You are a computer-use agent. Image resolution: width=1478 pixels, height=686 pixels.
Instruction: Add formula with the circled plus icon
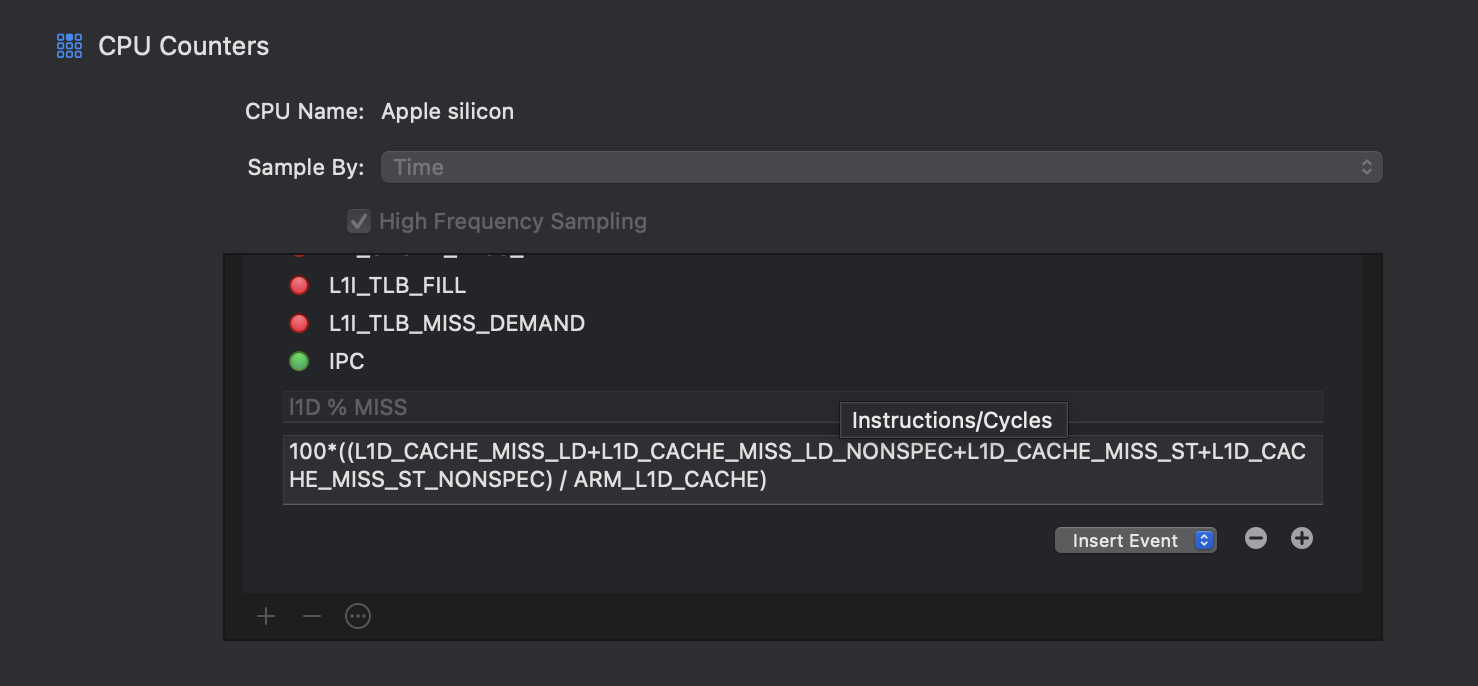coord(1301,539)
